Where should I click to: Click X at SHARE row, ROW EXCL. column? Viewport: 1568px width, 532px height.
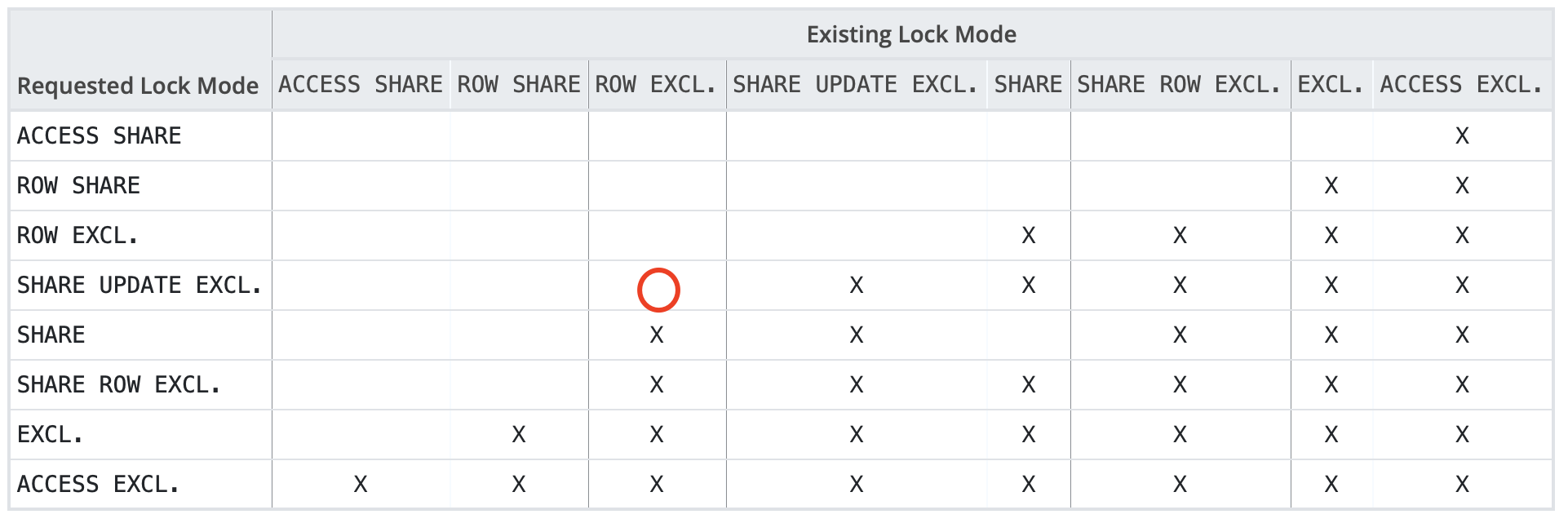click(x=657, y=335)
